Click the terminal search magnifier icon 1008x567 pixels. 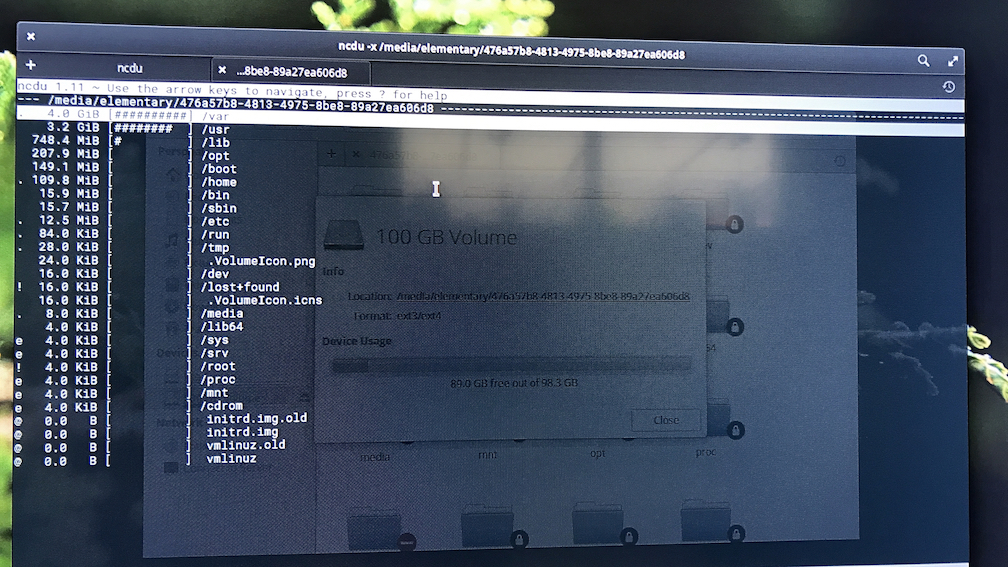pos(923,61)
